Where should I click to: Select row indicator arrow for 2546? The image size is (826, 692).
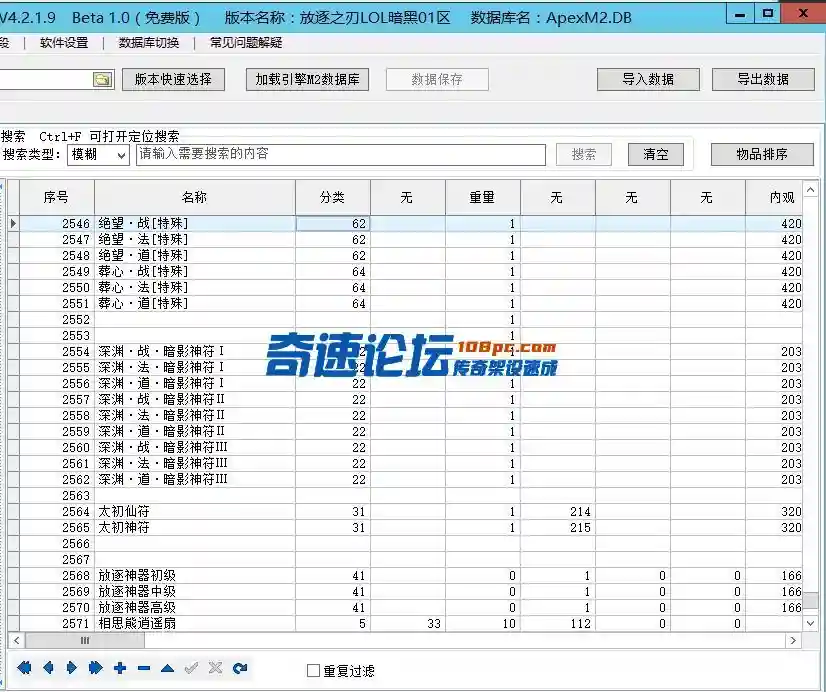tap(13, 223)
